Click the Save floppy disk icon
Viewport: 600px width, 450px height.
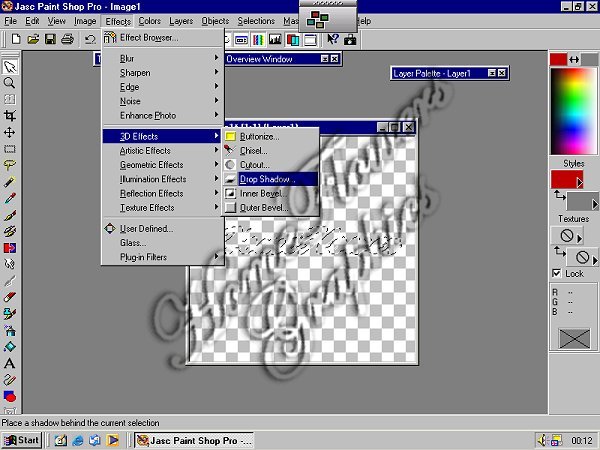pyautogui.click(x=50, y=39)
